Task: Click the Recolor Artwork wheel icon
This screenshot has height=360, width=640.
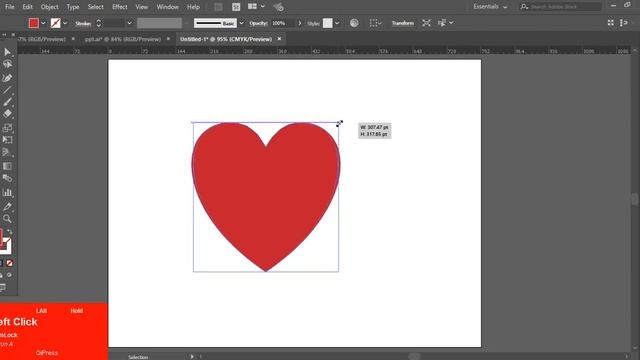Action: [x=354, y=23]
